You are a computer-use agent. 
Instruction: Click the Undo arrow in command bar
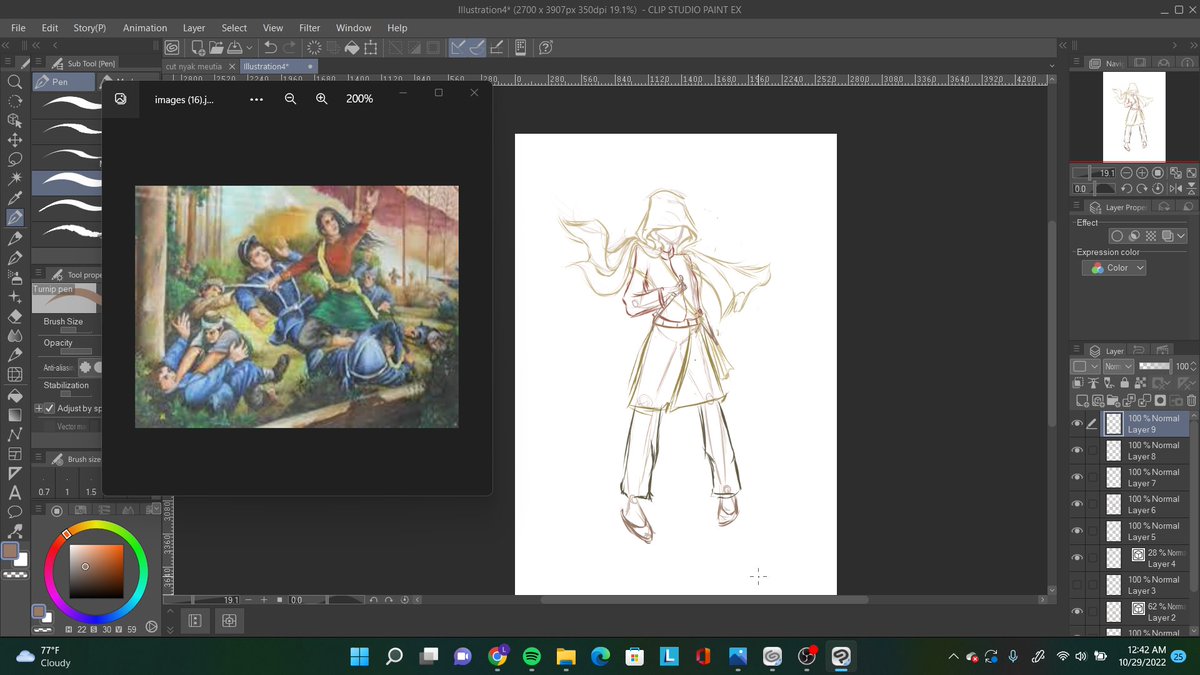click(x=270, y=47)
